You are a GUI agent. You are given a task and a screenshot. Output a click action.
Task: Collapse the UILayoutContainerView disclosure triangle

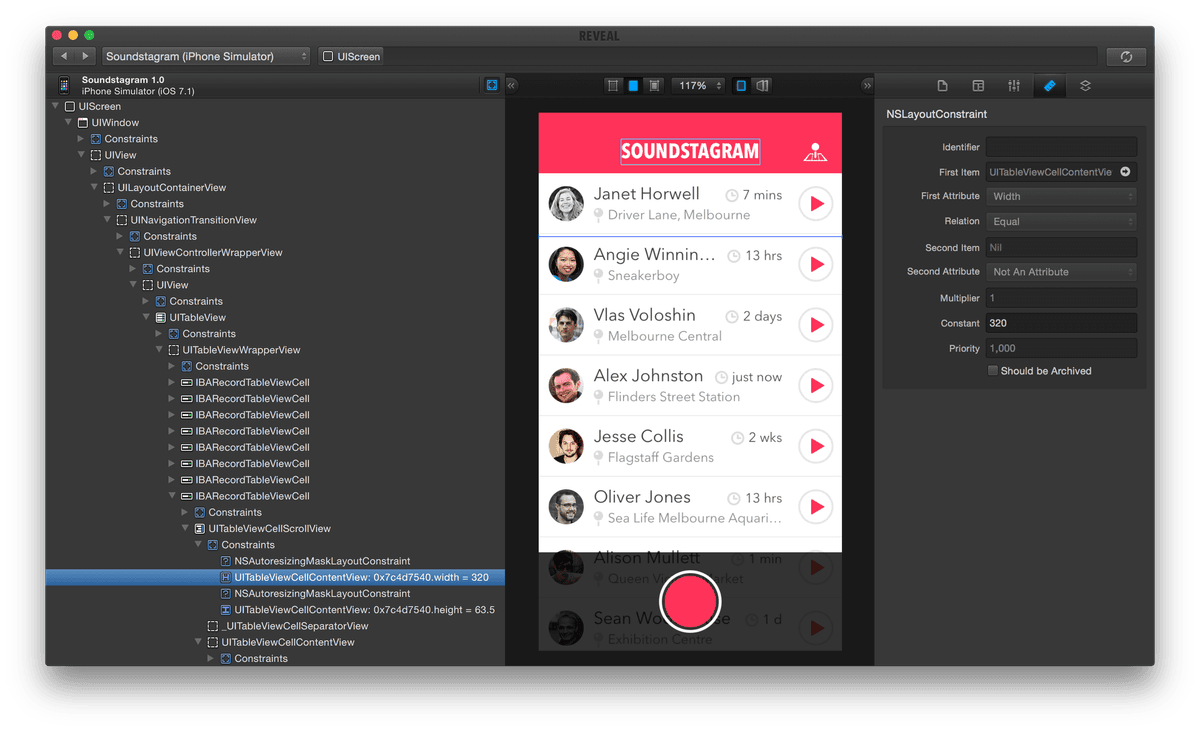(94, 188)
